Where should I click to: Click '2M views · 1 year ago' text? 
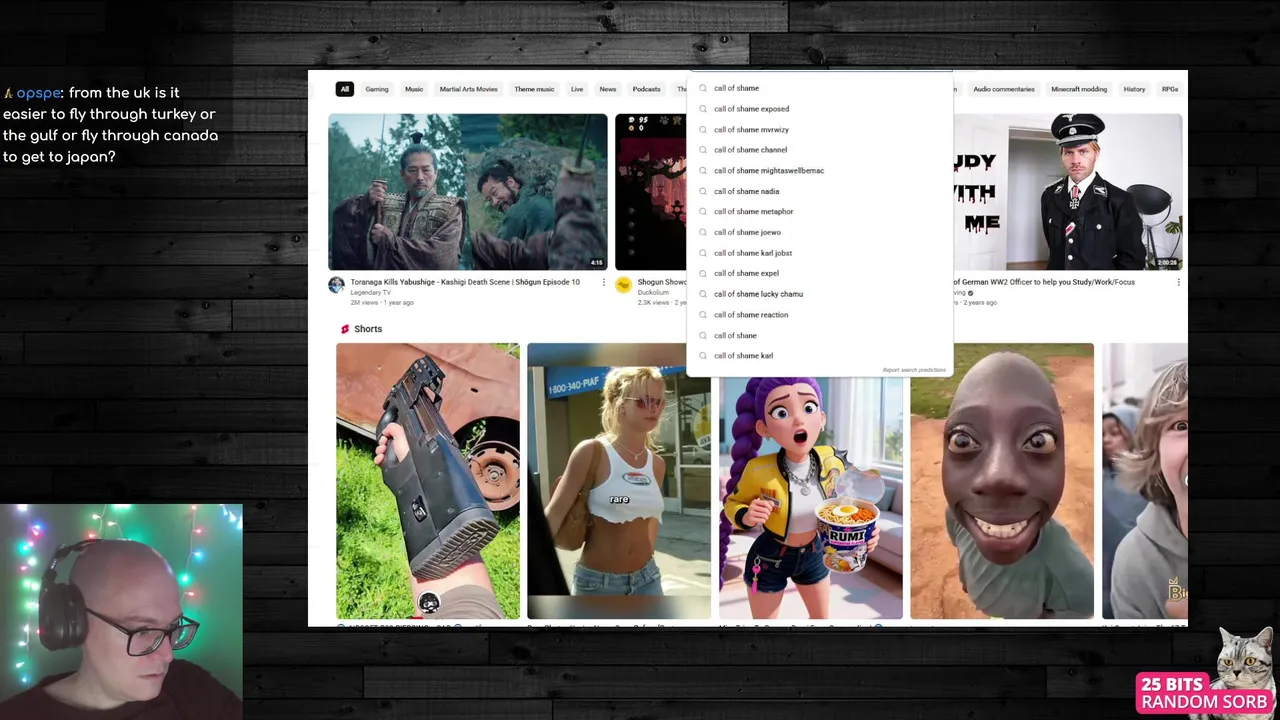tap(382, 302)
